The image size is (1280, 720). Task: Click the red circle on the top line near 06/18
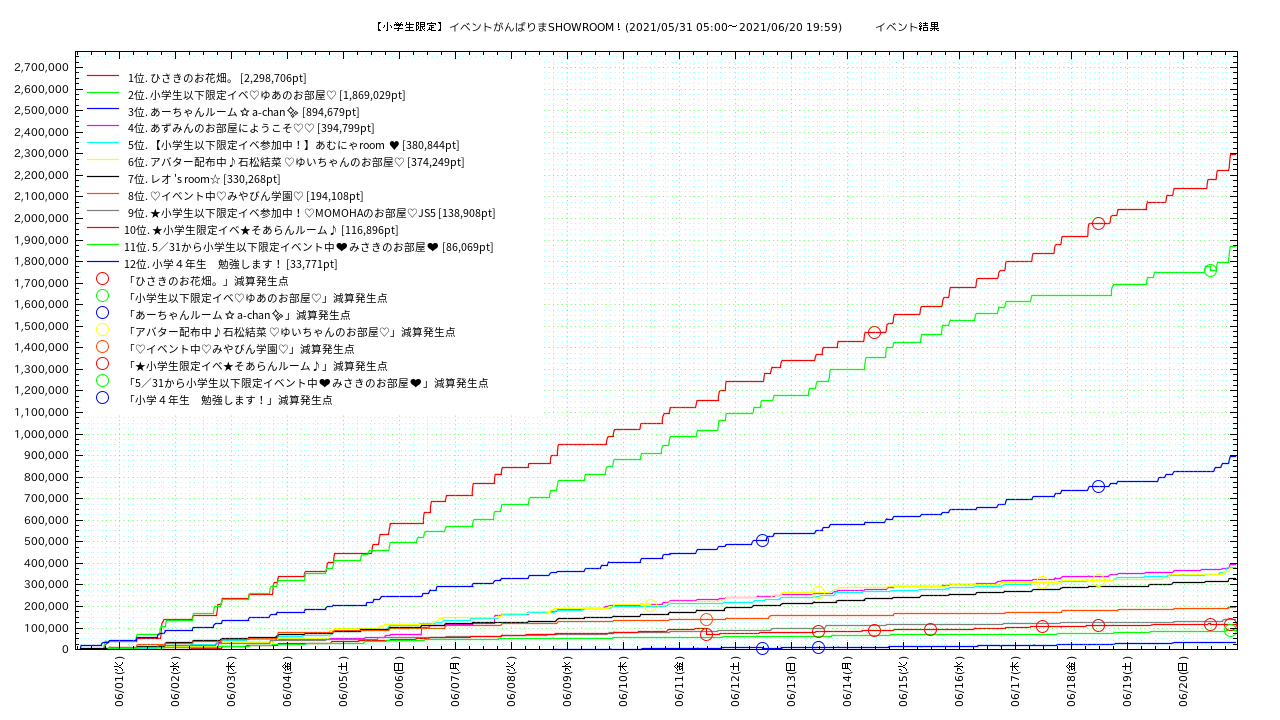pos(1098,223)
